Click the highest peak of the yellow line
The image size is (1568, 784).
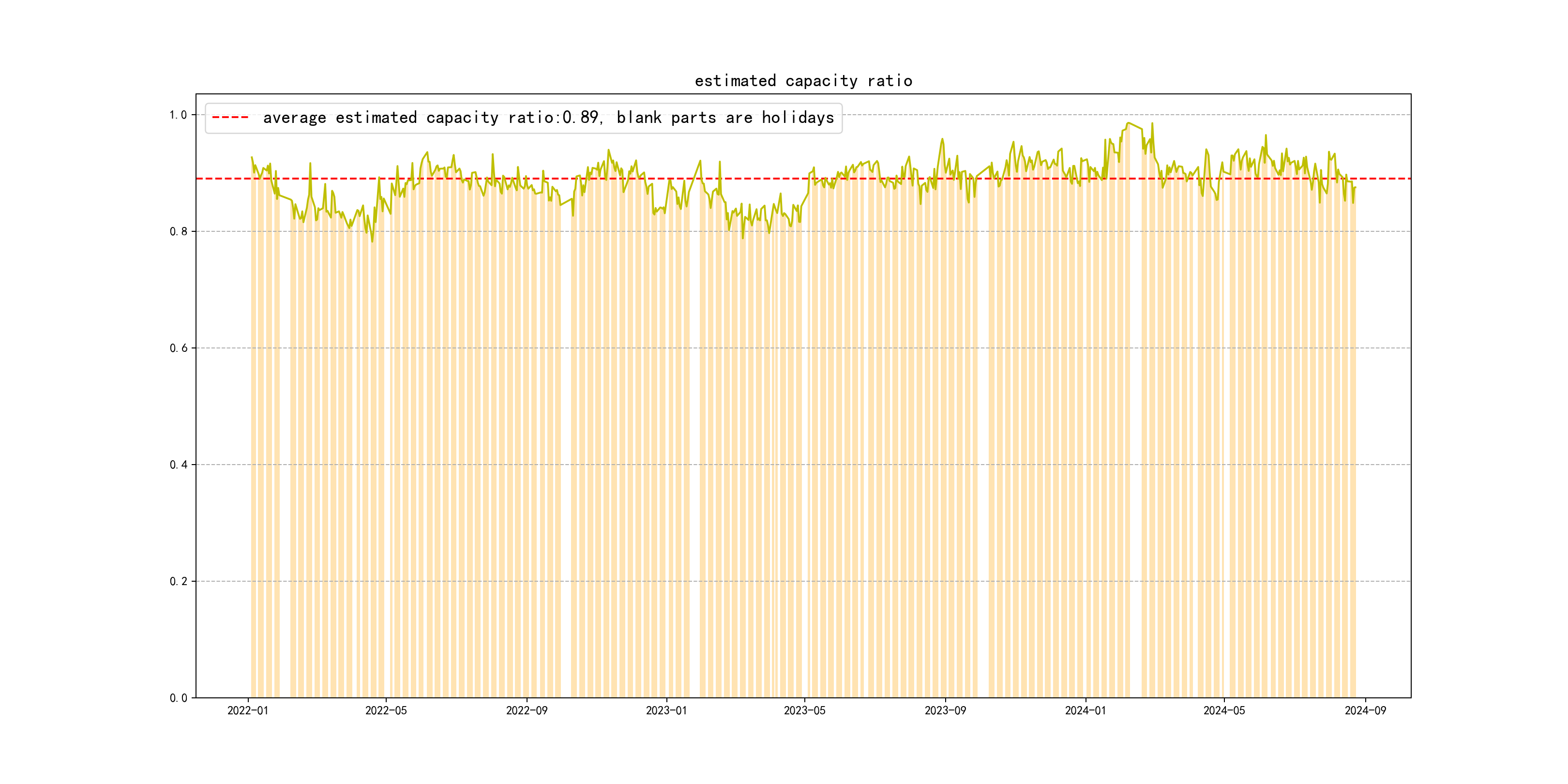coord(1129,123)
